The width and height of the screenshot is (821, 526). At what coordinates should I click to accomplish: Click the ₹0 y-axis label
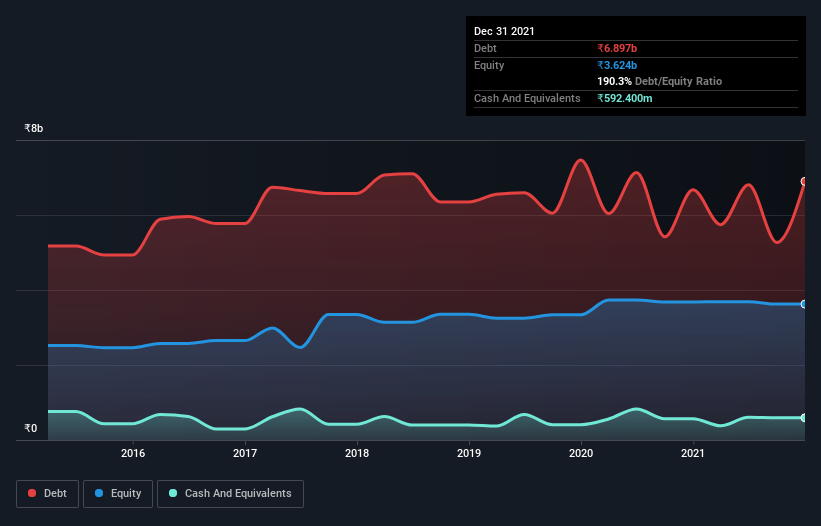[x=31, y=428]
